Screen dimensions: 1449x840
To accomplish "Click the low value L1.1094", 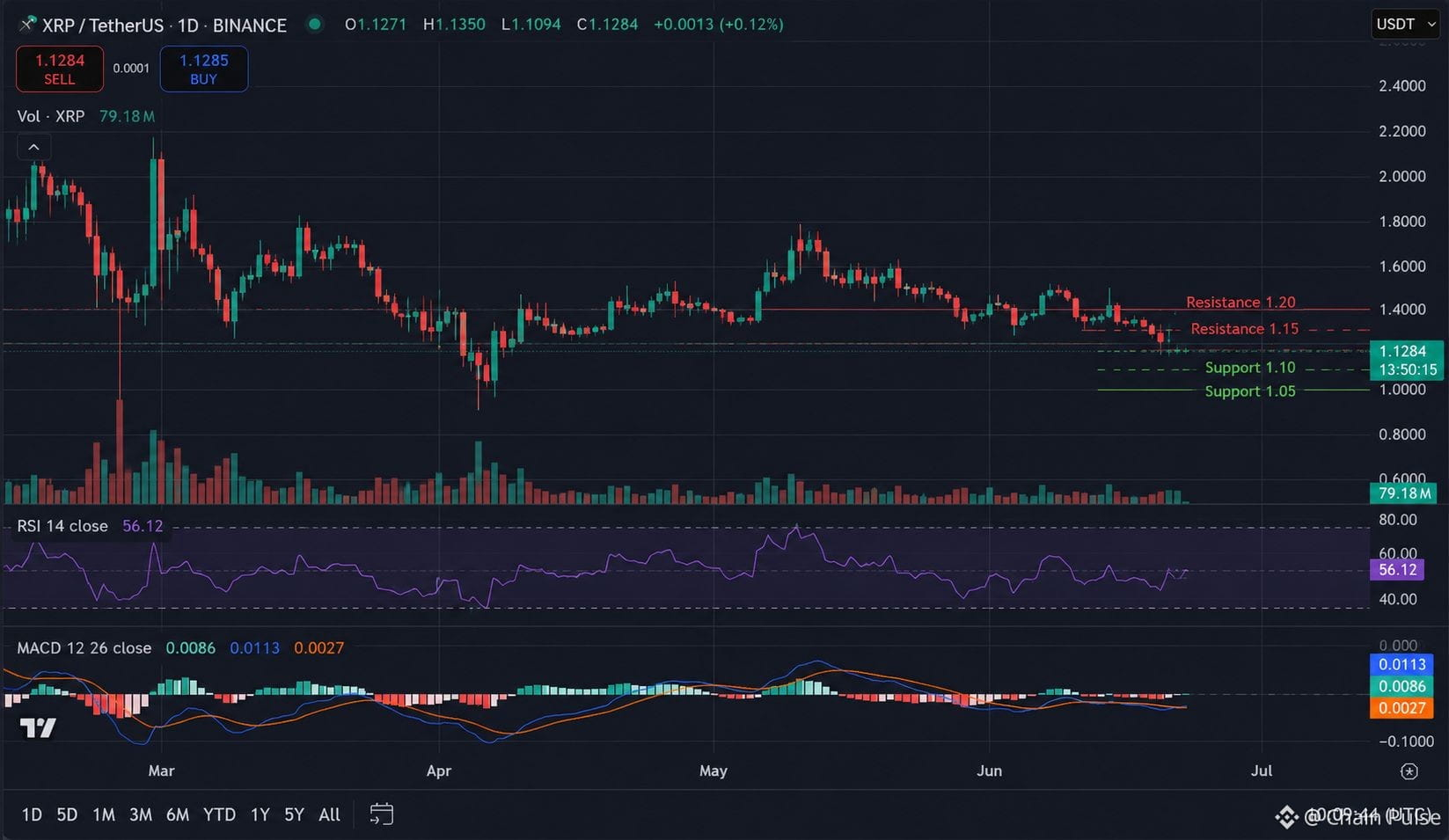I will [x=531, y=25].
